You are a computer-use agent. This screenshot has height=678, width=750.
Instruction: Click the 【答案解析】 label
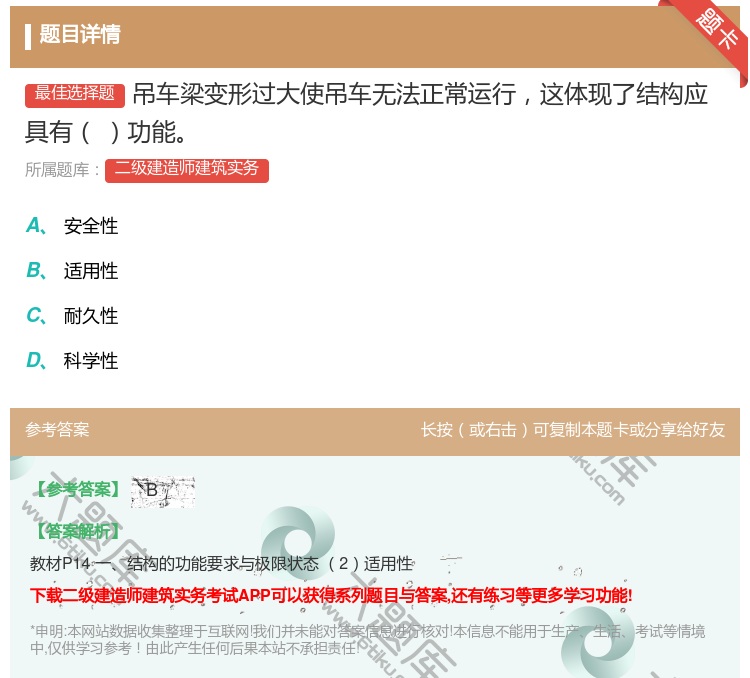[x=78, y=531]
